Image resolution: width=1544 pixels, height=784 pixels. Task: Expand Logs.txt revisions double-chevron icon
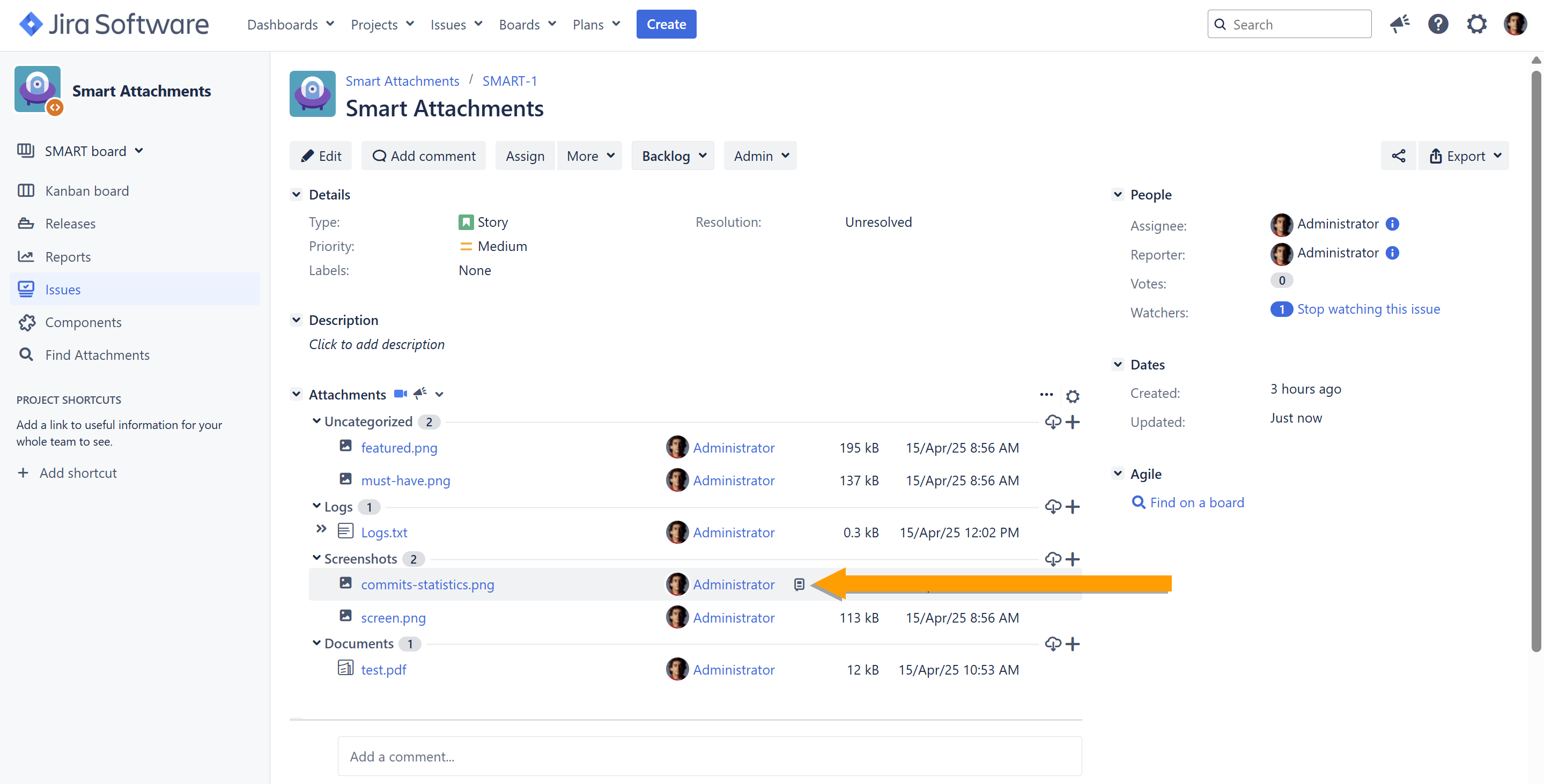(321, 529)
